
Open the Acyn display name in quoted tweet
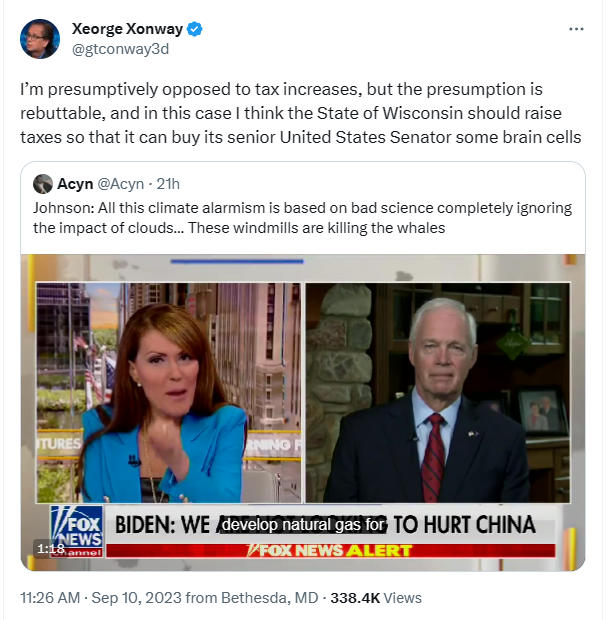(75, 184)
